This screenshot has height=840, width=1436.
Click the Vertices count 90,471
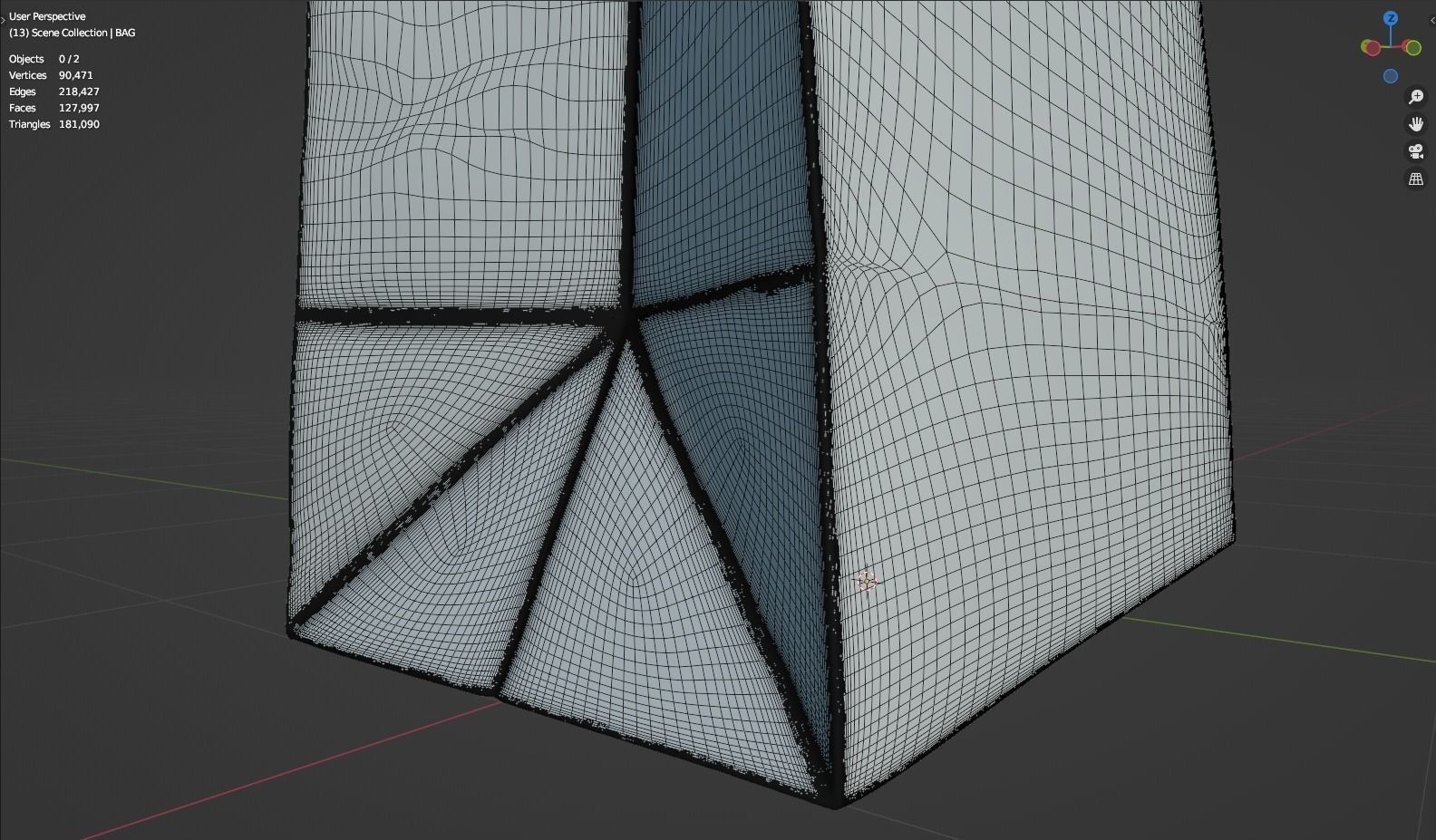click(x=76, y=75)
